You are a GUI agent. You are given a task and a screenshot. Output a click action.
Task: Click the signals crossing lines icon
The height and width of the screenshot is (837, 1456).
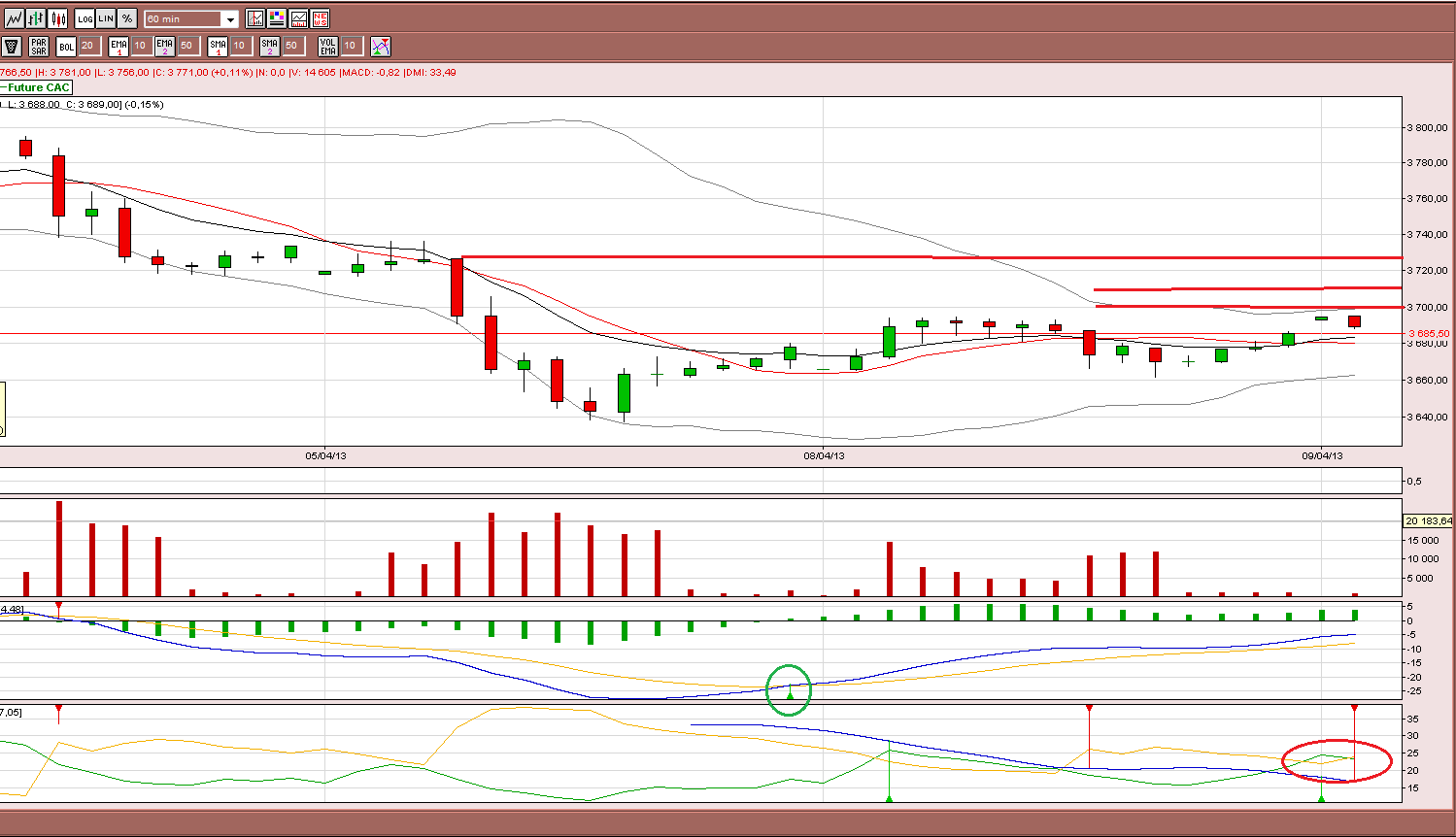tap(381, 46)
